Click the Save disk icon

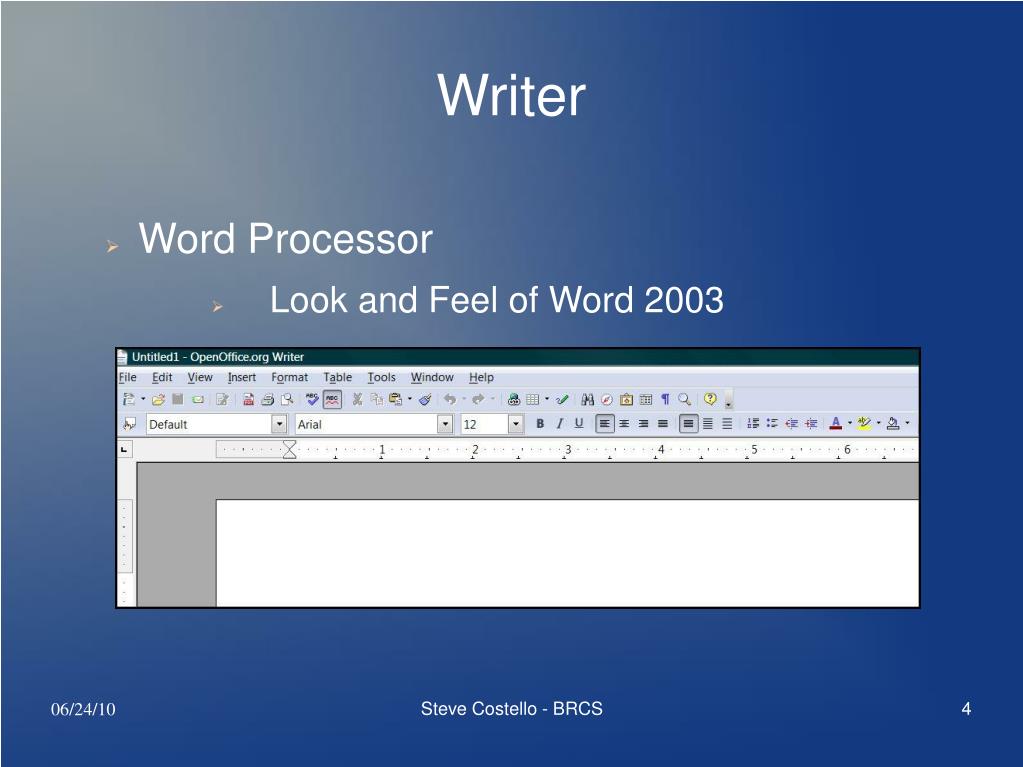point(177,399)
